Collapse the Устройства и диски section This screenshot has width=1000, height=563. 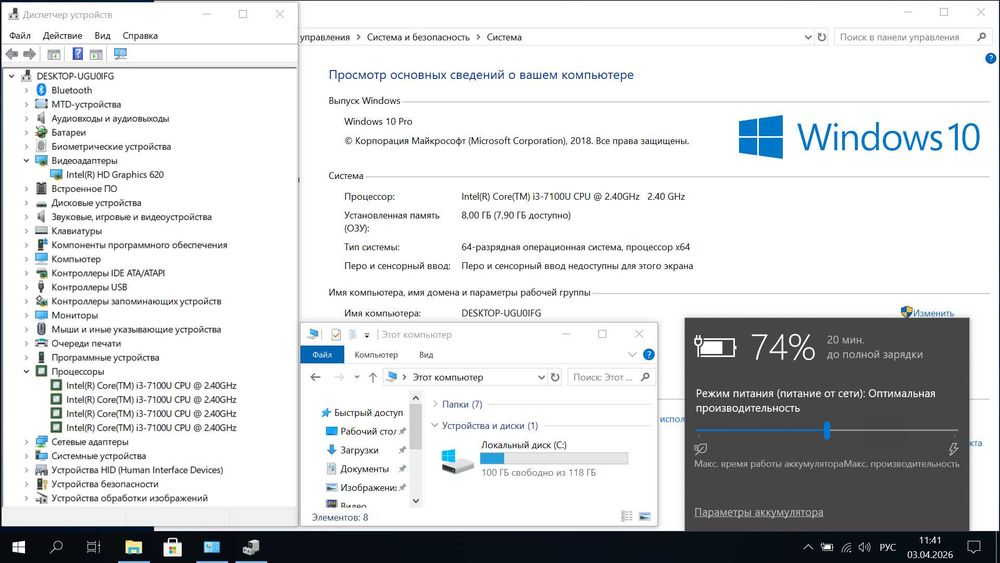click(435, 425)
